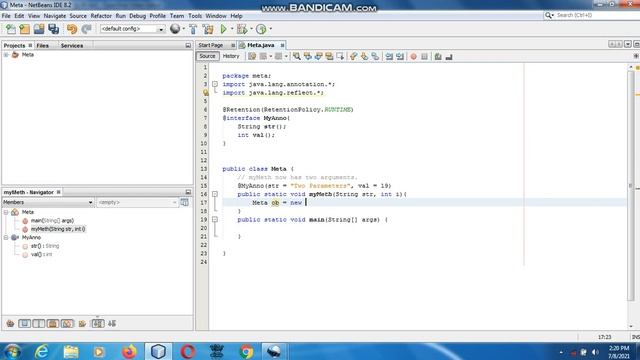Click the History view button
Image resolution: width=640 pixels, height=360 pixels.
tap(231, 56)
